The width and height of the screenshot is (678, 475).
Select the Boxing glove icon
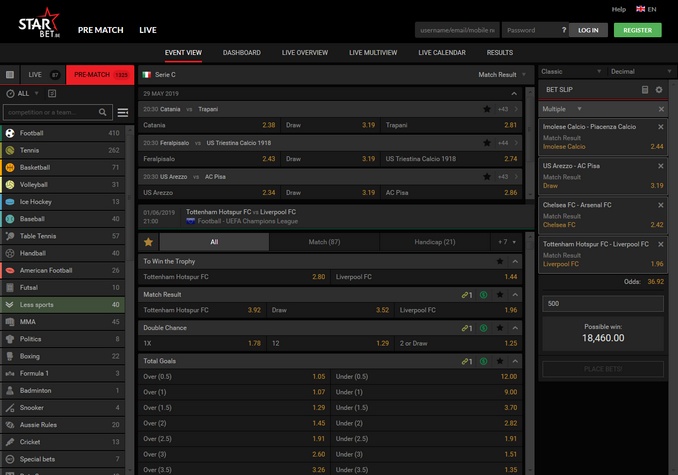[x=10, y=356]
